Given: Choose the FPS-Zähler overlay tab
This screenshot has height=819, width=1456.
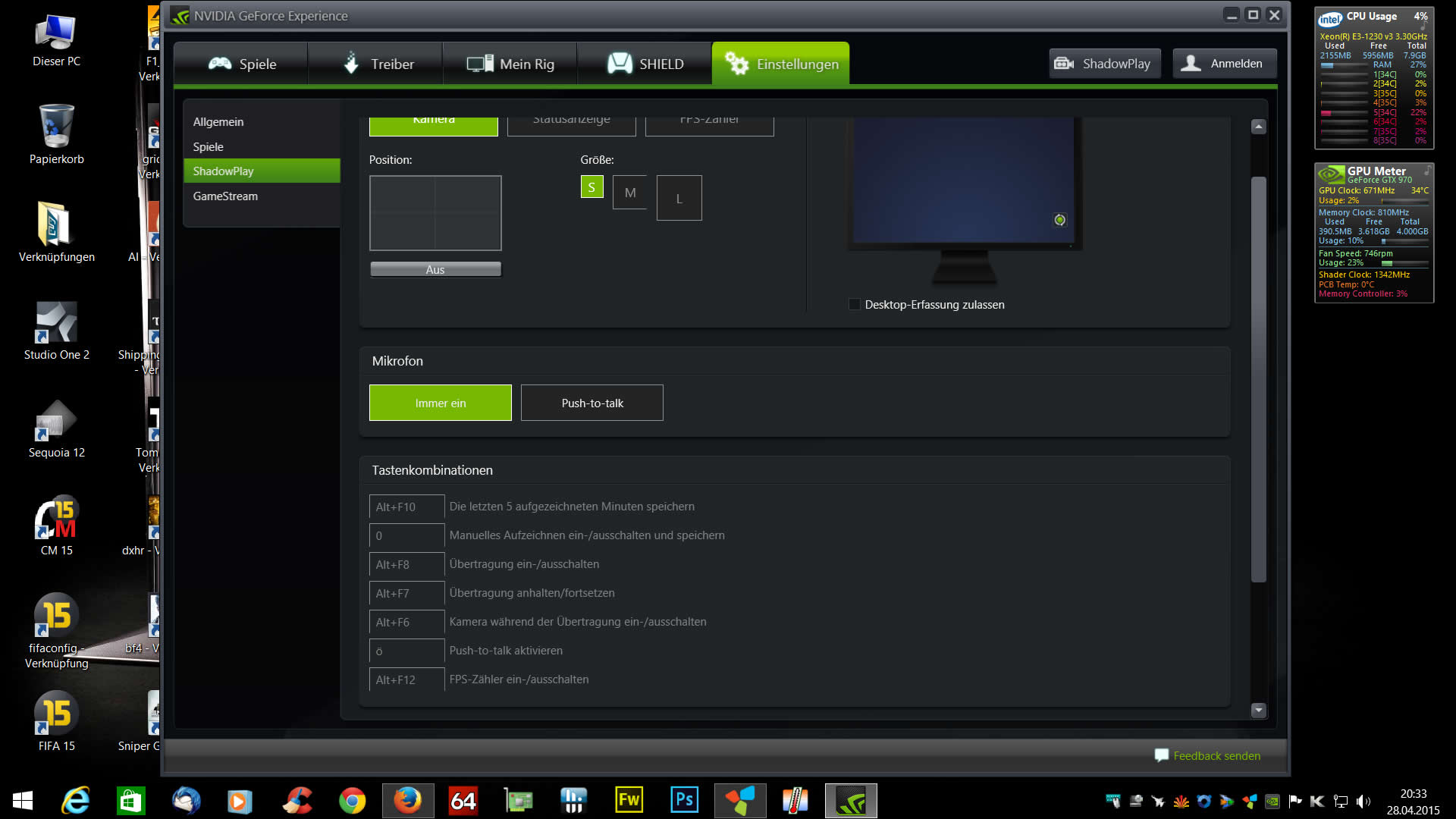Looking at the screenshot, I should pyautogui.click(x=710, y=125).
